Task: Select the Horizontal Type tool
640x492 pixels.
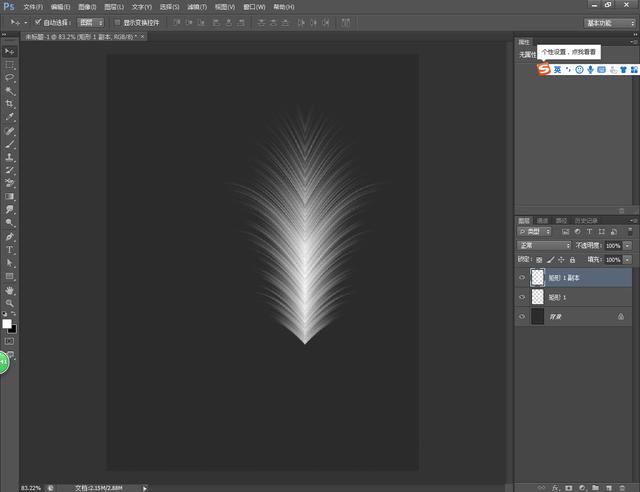Action: (10, 249)
